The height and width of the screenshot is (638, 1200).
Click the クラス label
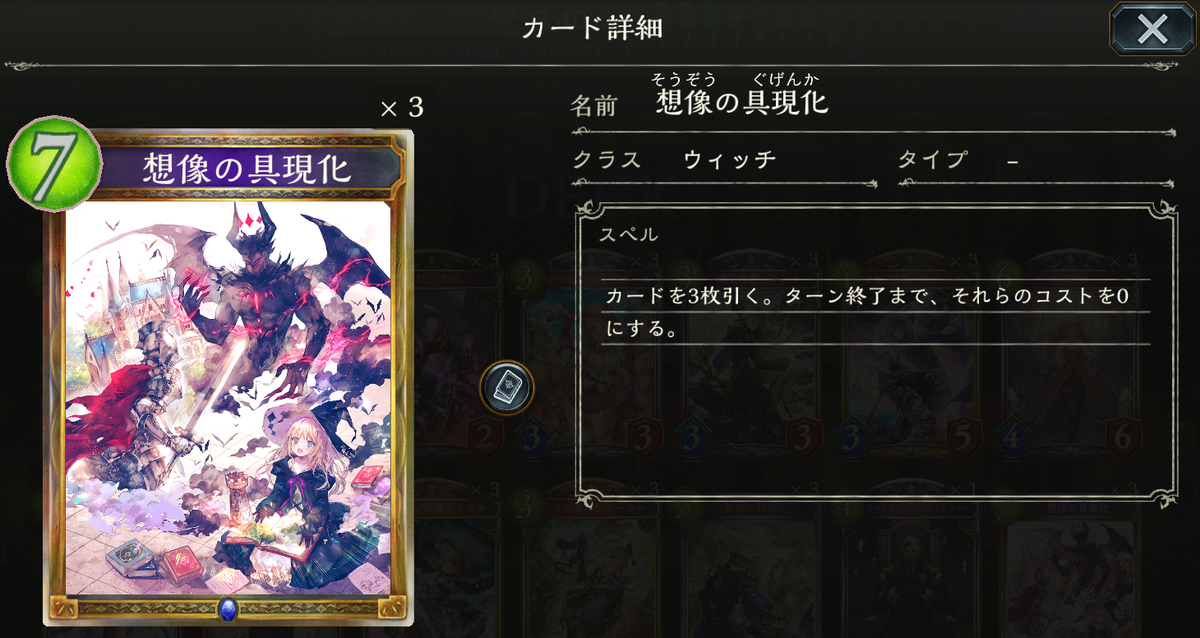coord(607,160)
